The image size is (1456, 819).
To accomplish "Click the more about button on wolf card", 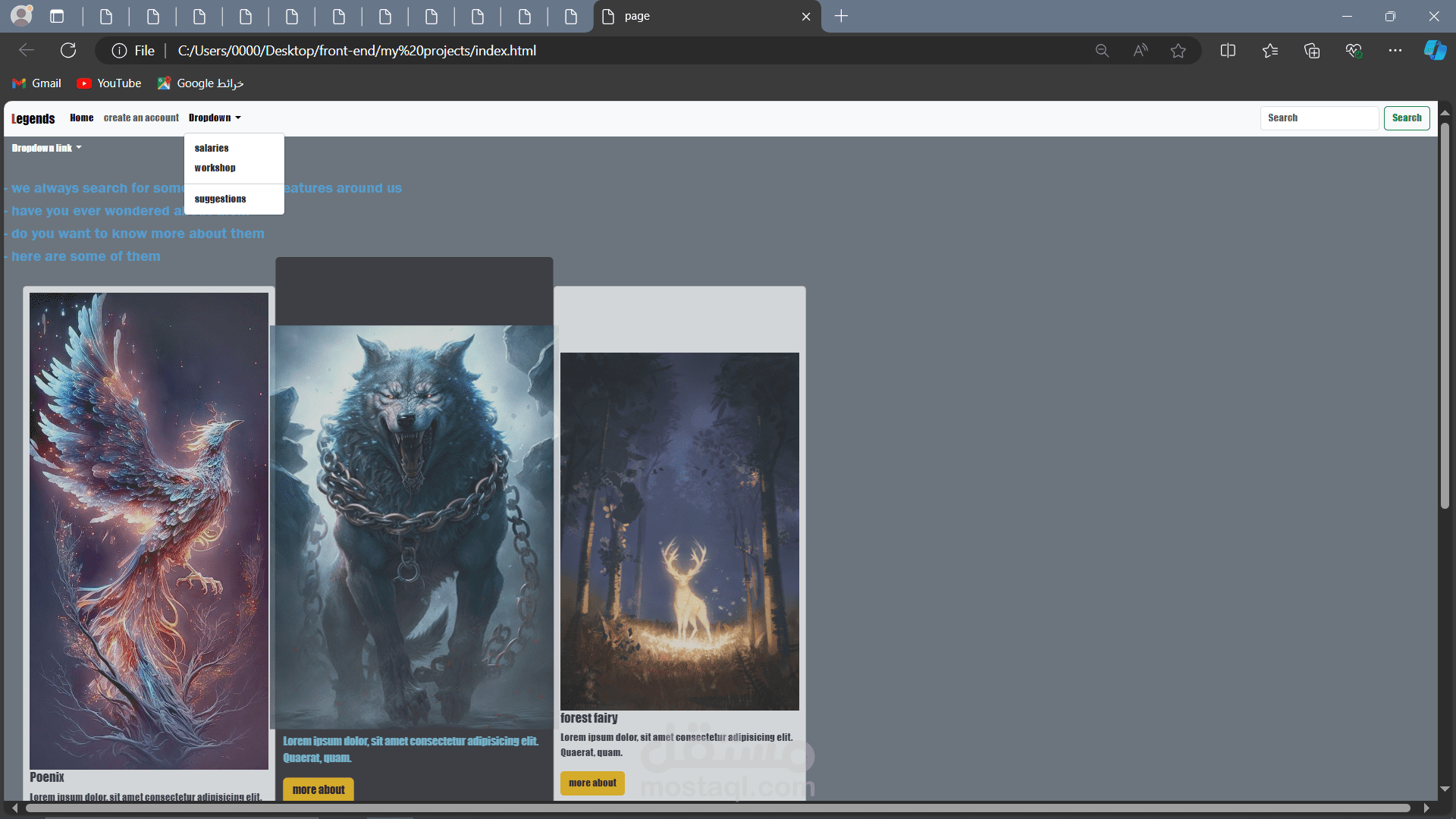I will [x=319, y=790].
